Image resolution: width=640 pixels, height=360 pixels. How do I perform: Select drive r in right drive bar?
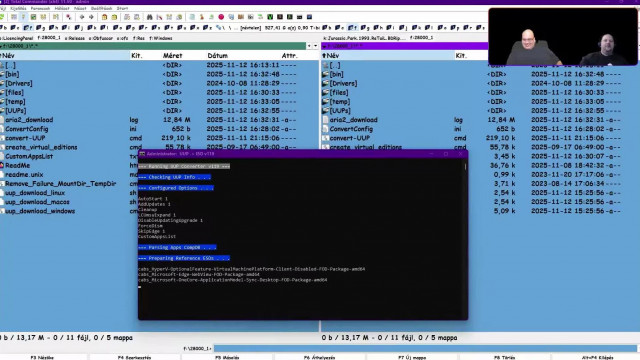click(467, 28)
